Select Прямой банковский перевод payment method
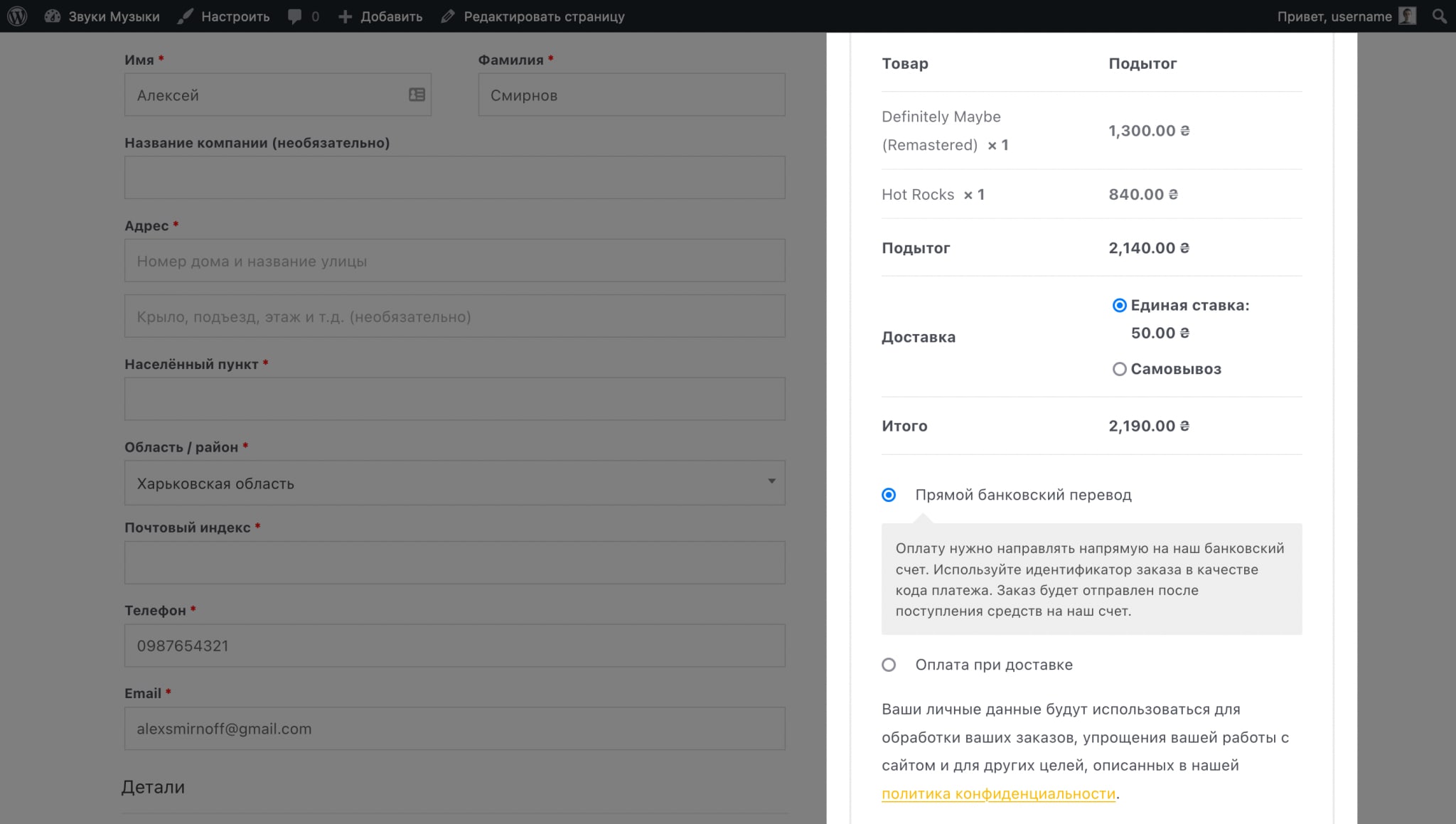Viewport: 1456px width, 824px height. (889, 495)
